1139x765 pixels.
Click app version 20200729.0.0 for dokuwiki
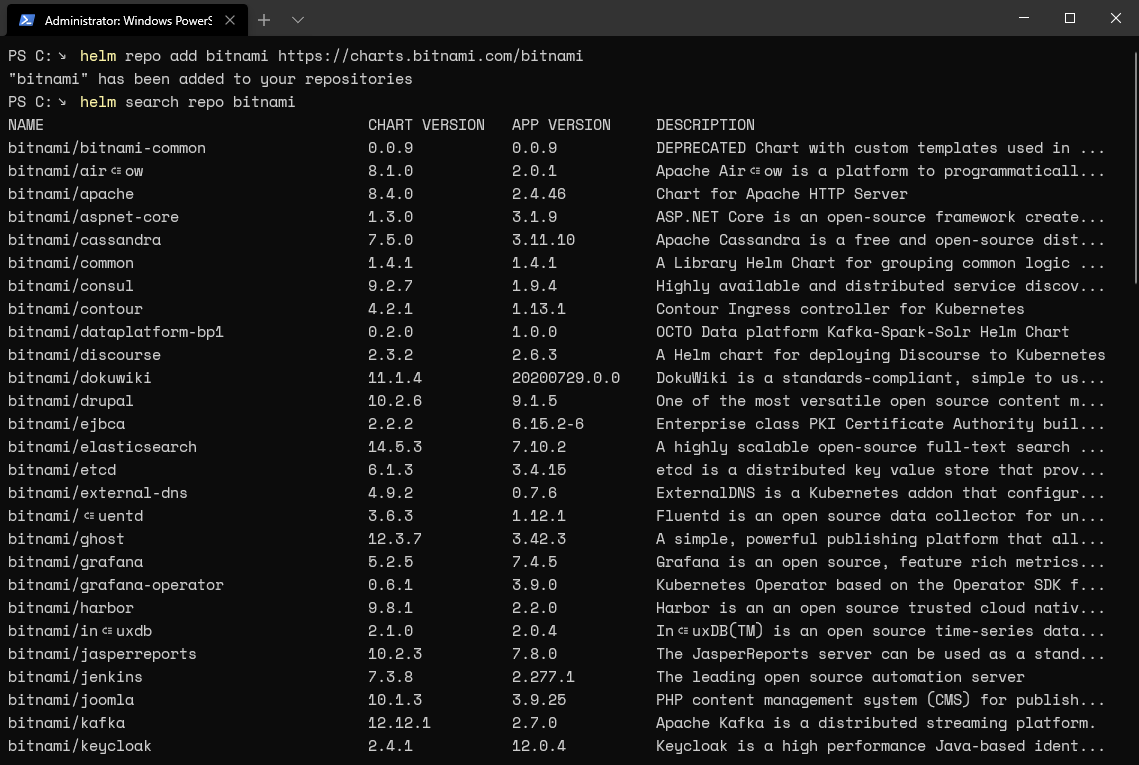click(566, 378)
